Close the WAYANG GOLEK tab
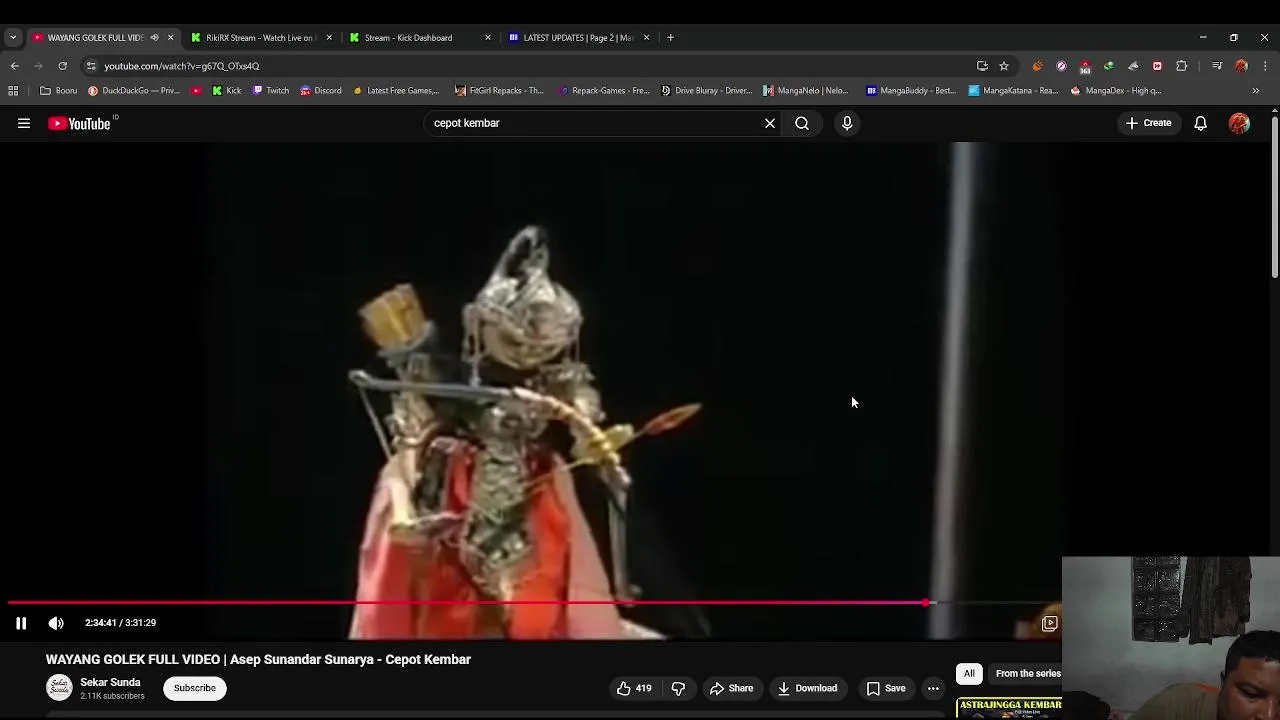 pos(170,37)
